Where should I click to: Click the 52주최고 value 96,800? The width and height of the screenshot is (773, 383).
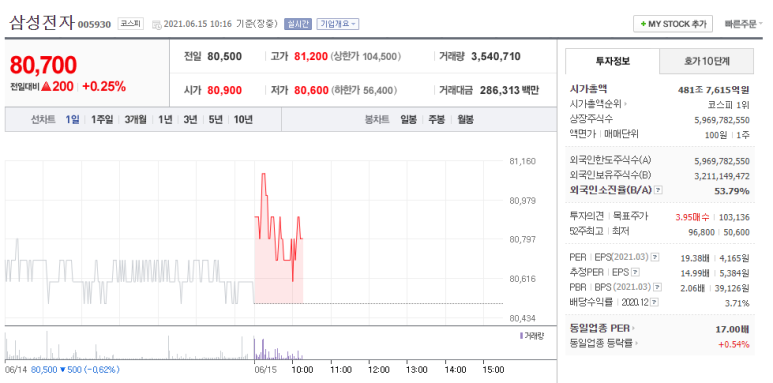[x=702, y=232]
